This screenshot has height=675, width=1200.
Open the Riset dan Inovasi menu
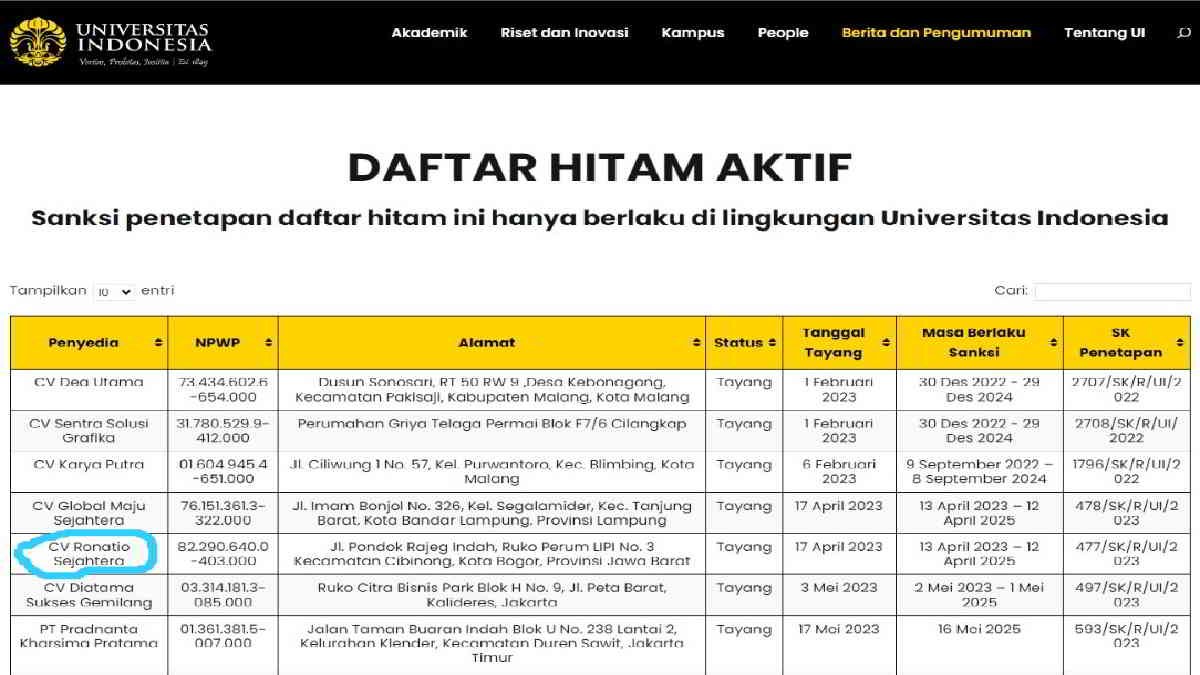(564, 32)
